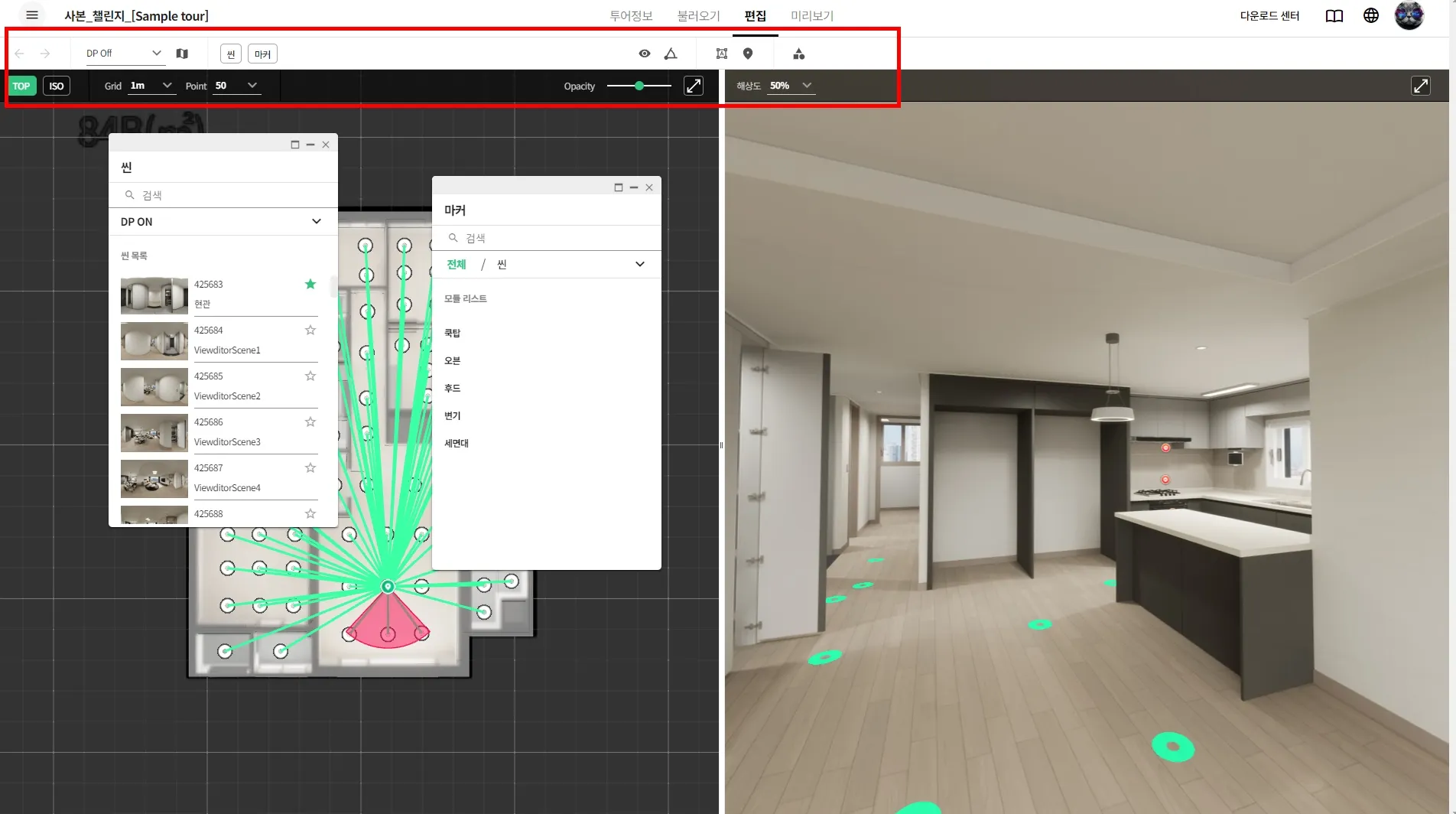
Task: Click search icon in 마커 panel
Action: click(x=453, y=238)
